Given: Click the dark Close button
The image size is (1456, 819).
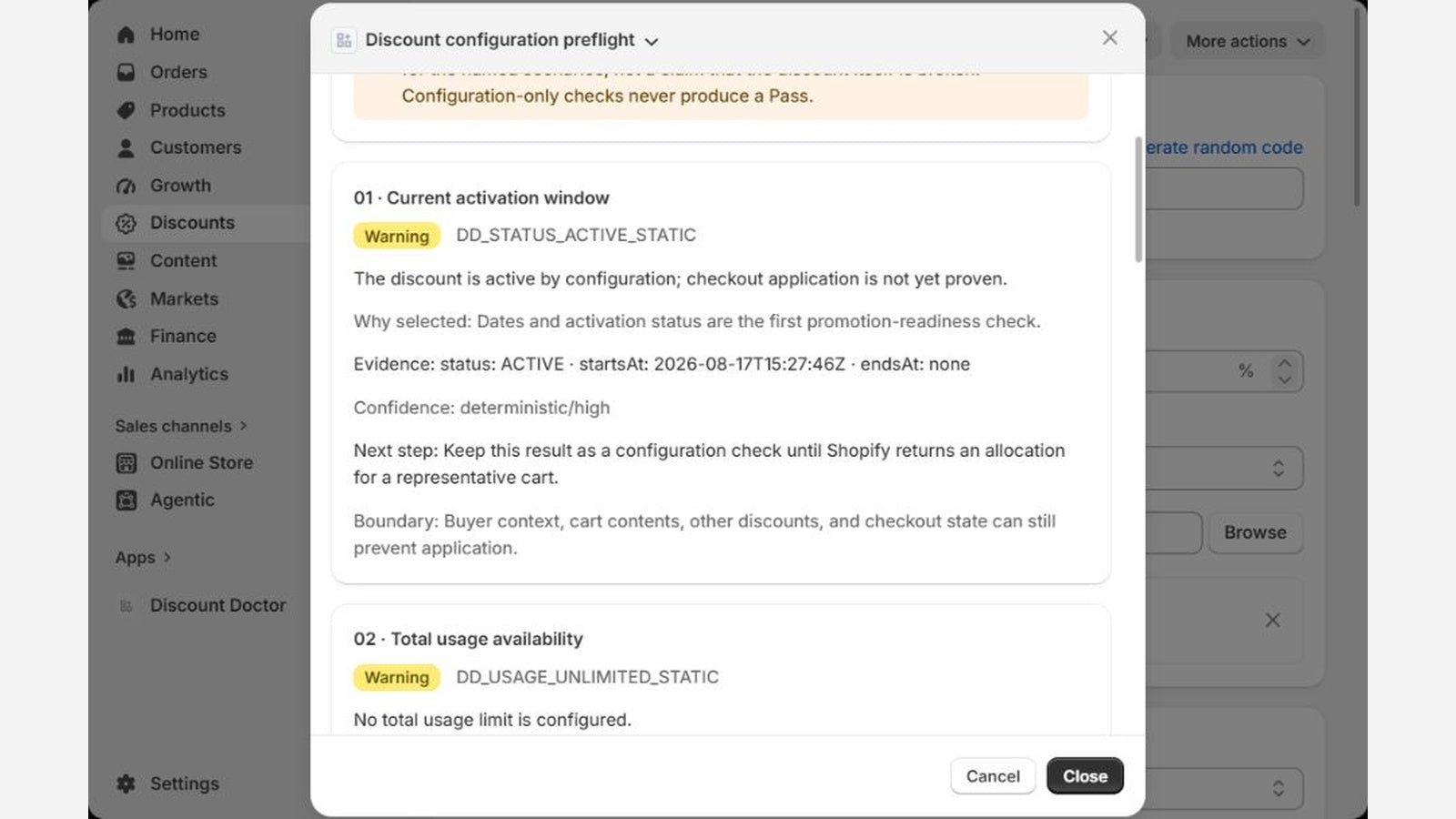Looking at the screenshot, I should [x=1085, y=776].
